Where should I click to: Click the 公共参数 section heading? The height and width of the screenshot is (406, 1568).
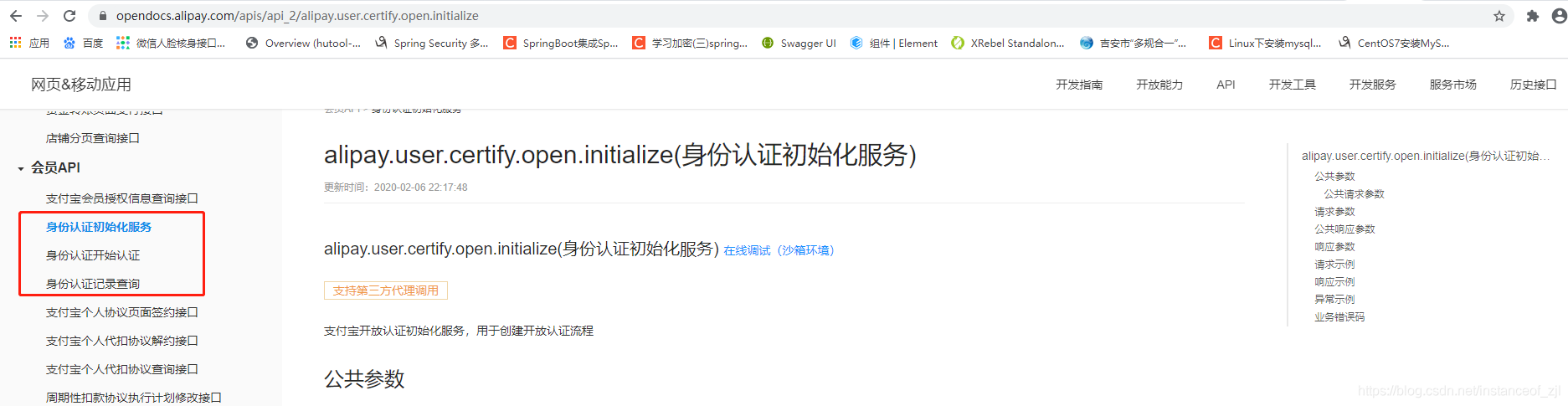pyautogui.click(x=364, y=379)
